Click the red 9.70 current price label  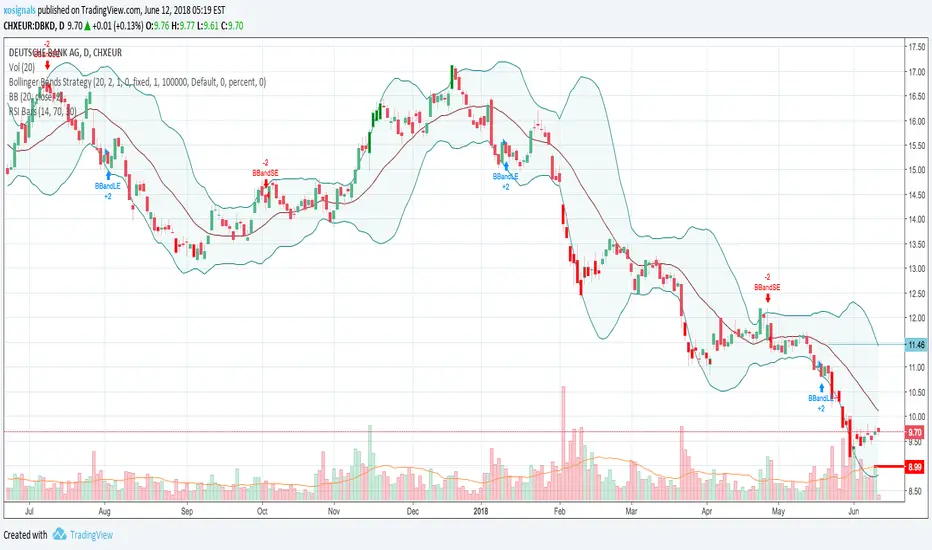tap(915, 432)
